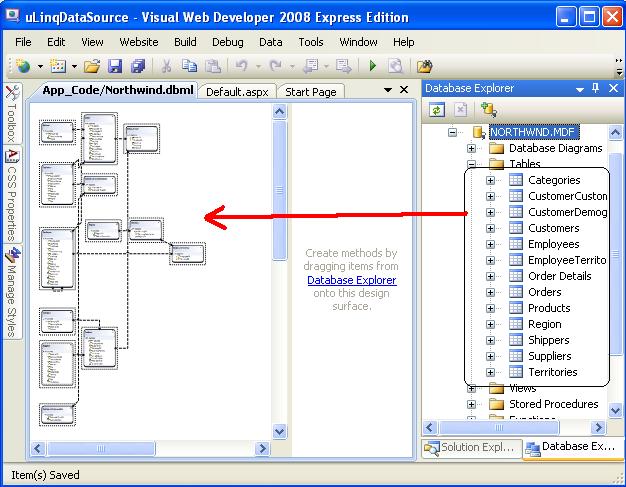Close the Database Explorer panel
Screen dimensions: 626x487
pyautogui.click(x=613, y=88)
